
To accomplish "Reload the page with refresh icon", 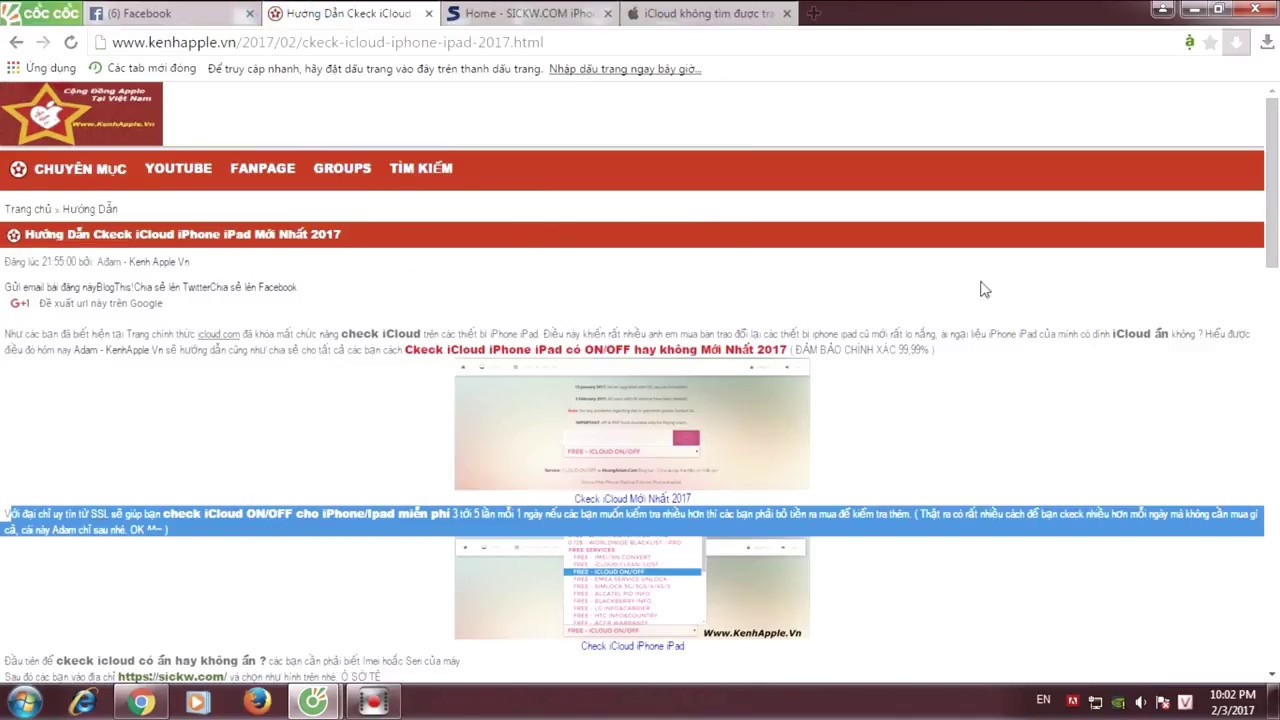I will click(x=70, y=42).
